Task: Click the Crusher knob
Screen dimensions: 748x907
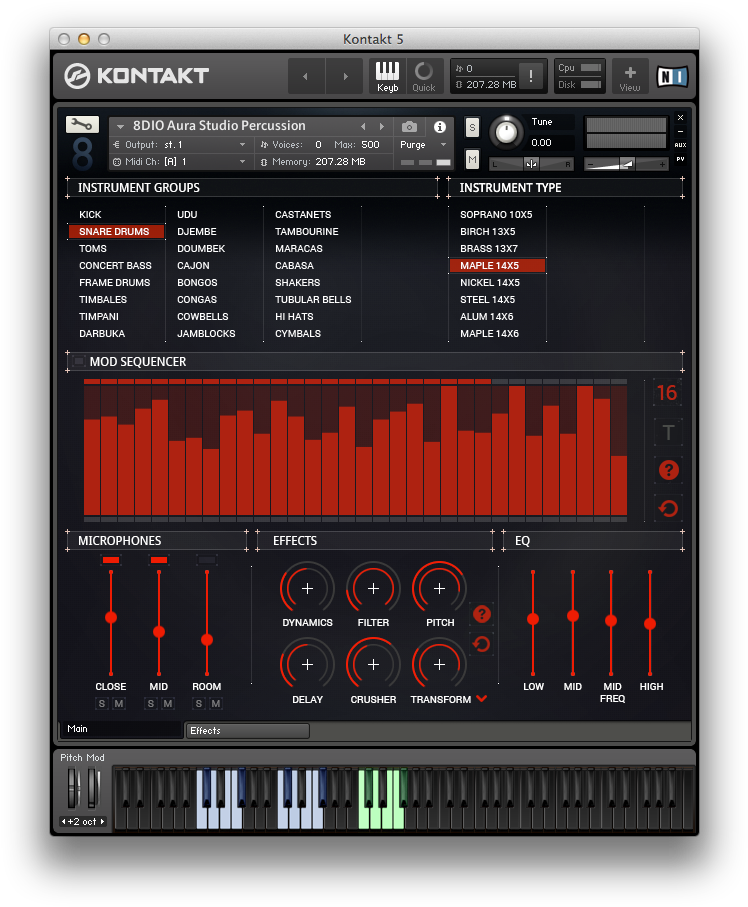Action: click(x=373, y=665)
